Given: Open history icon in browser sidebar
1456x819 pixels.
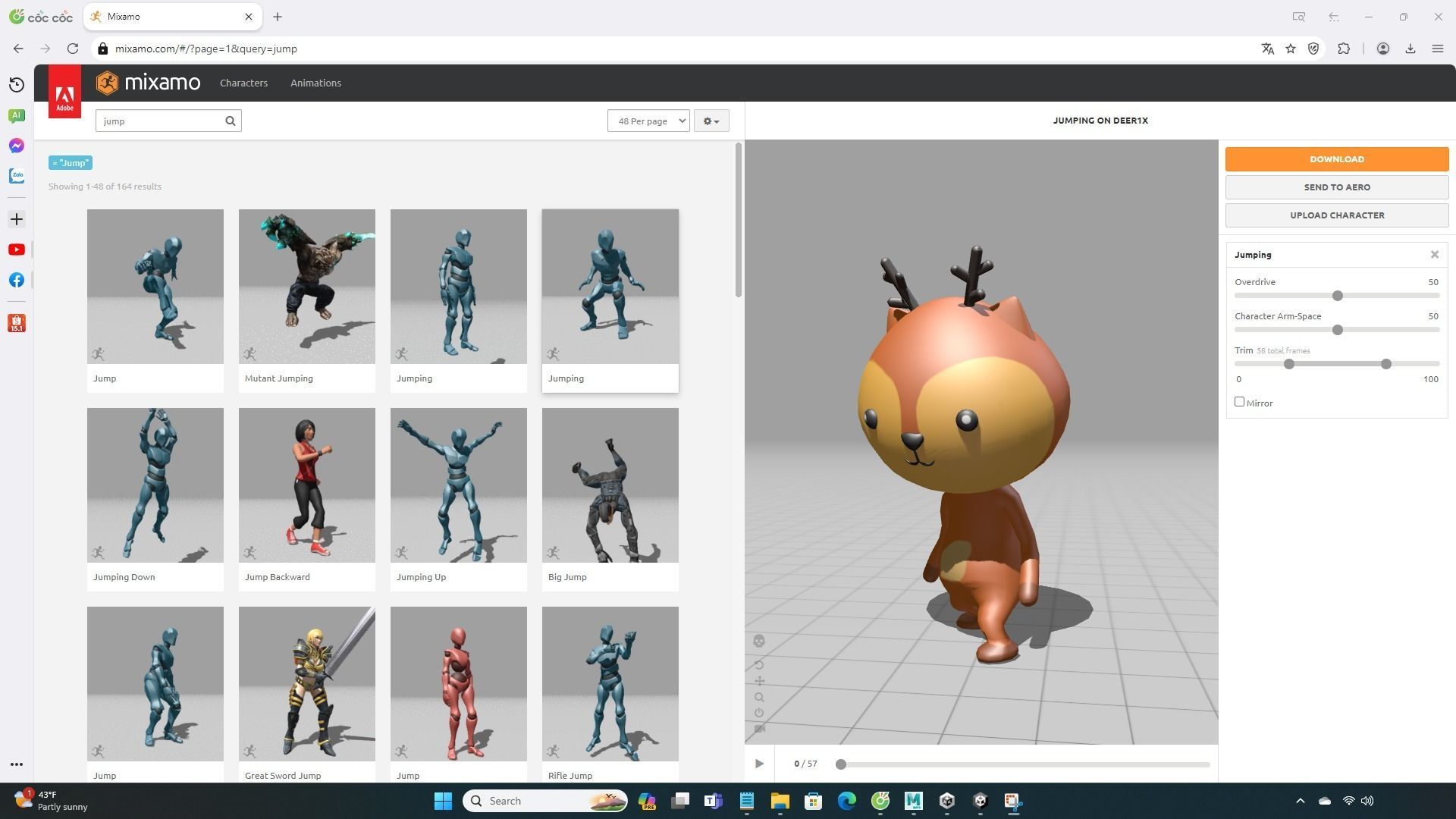Looking at the screenshot, I should coord(17,85).
